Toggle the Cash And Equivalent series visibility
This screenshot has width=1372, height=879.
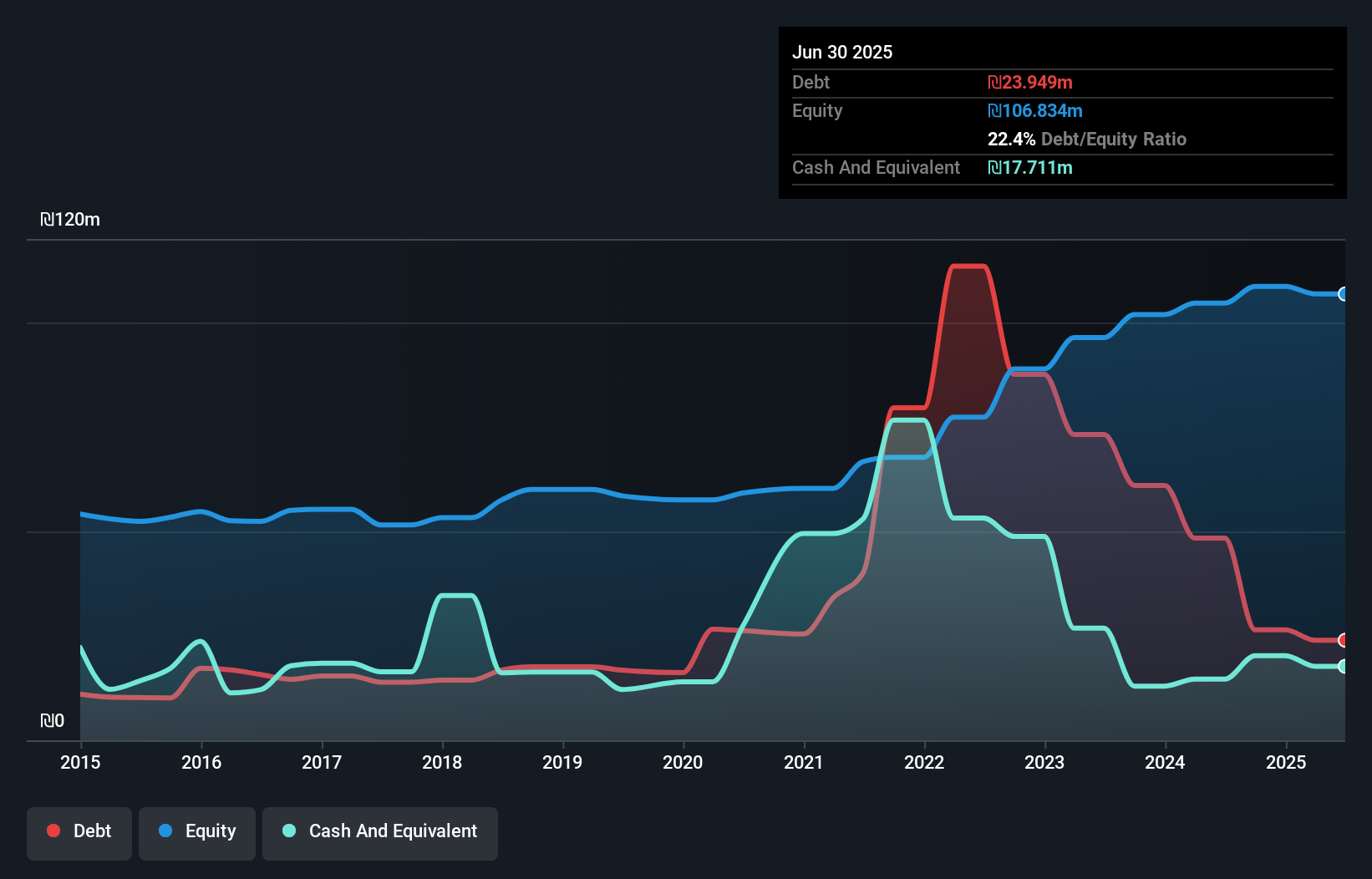pos(380,831)
